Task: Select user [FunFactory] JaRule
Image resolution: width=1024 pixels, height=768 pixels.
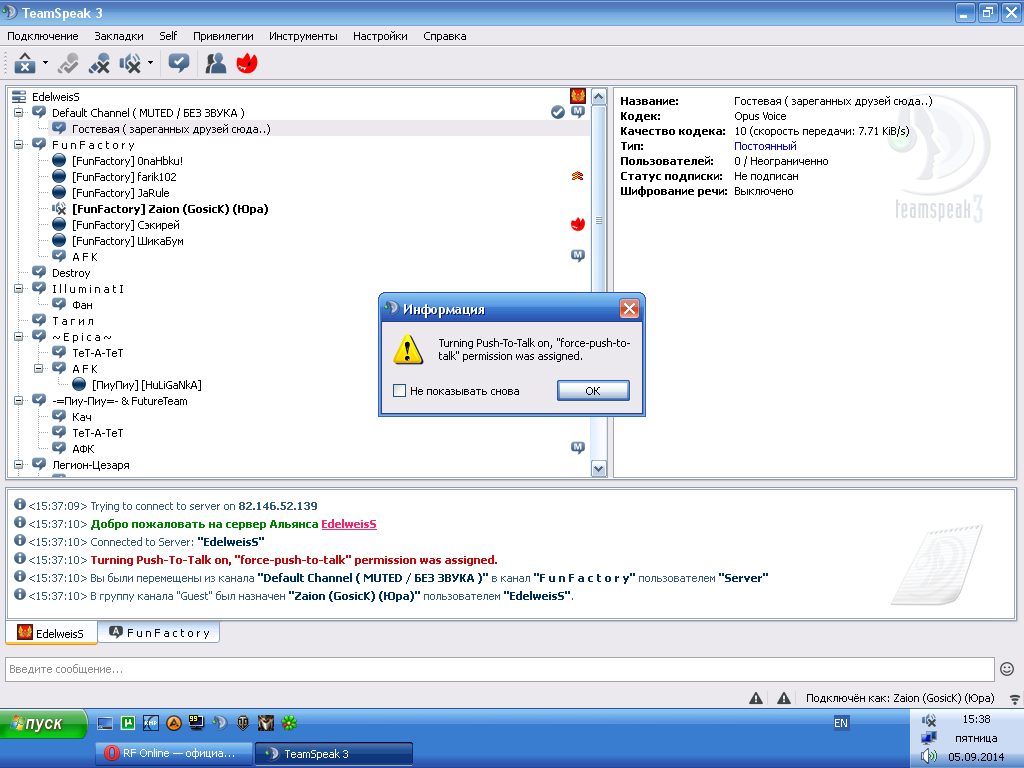Action: point(120,193)
